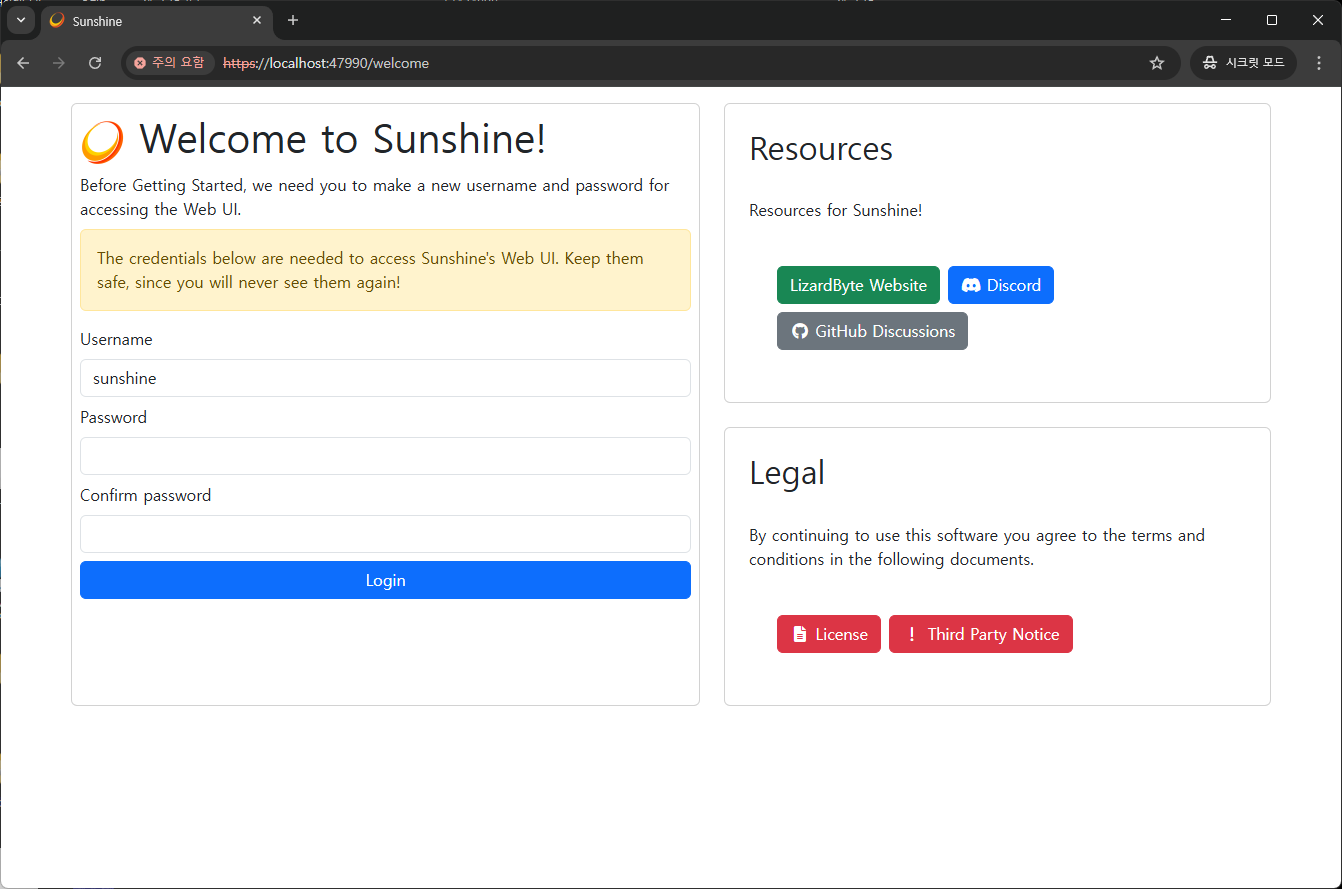Click the incognito mode indicator
This screenshot has height=889, width=1342.
(x=1243, y=63)
